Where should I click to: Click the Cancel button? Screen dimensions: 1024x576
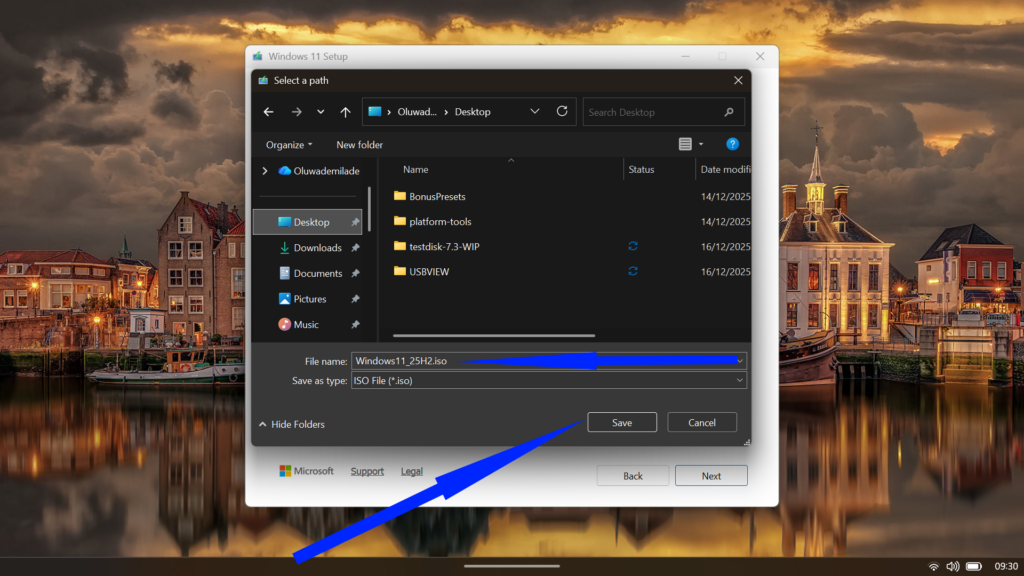point(702,422)
